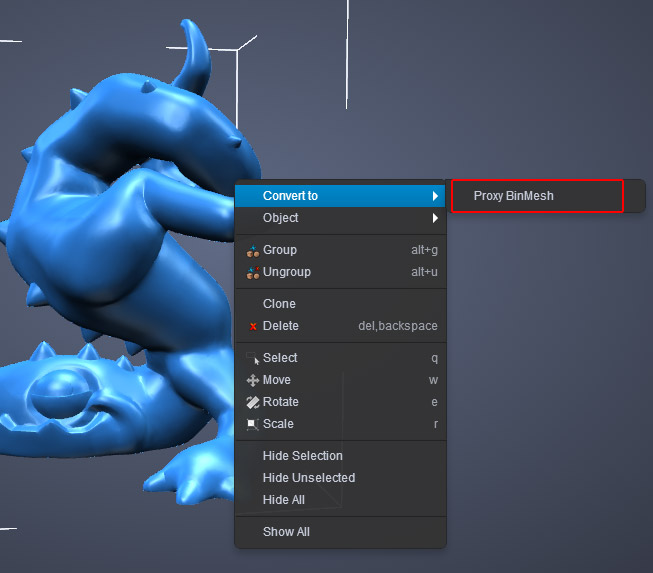Activate the Select tool menu entry
The image size is (653, 573).
click(340, 358)
